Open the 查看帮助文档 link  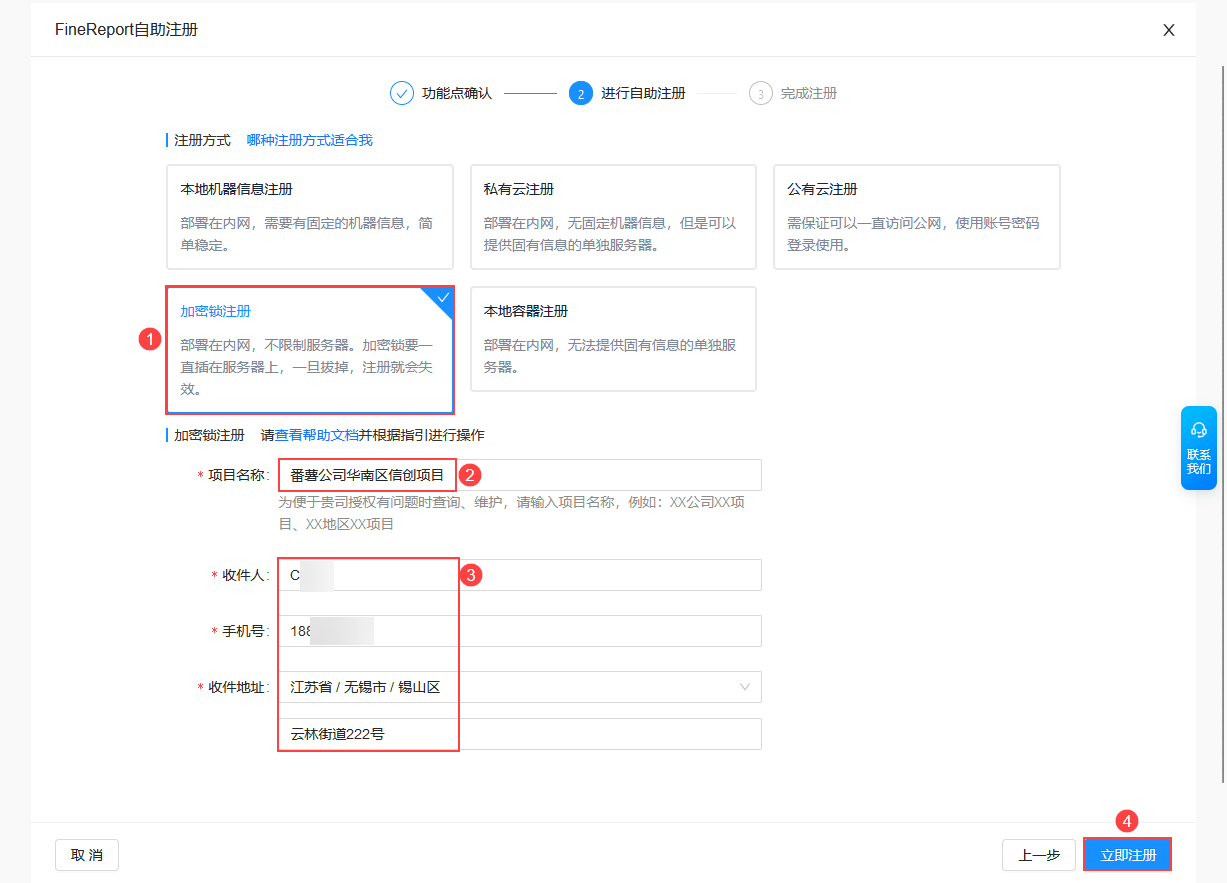click(317, 435)
